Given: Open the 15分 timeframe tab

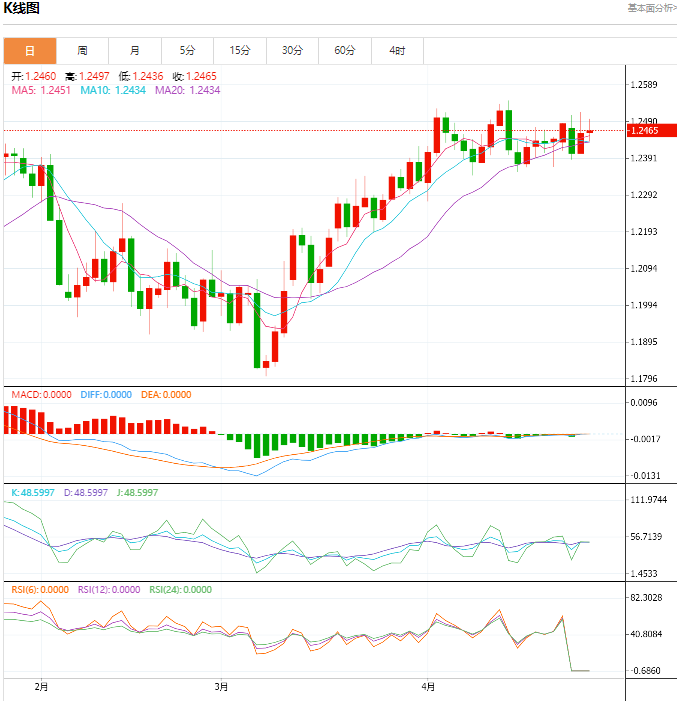Looking at the screenshot, I should (x=240, y=51).
